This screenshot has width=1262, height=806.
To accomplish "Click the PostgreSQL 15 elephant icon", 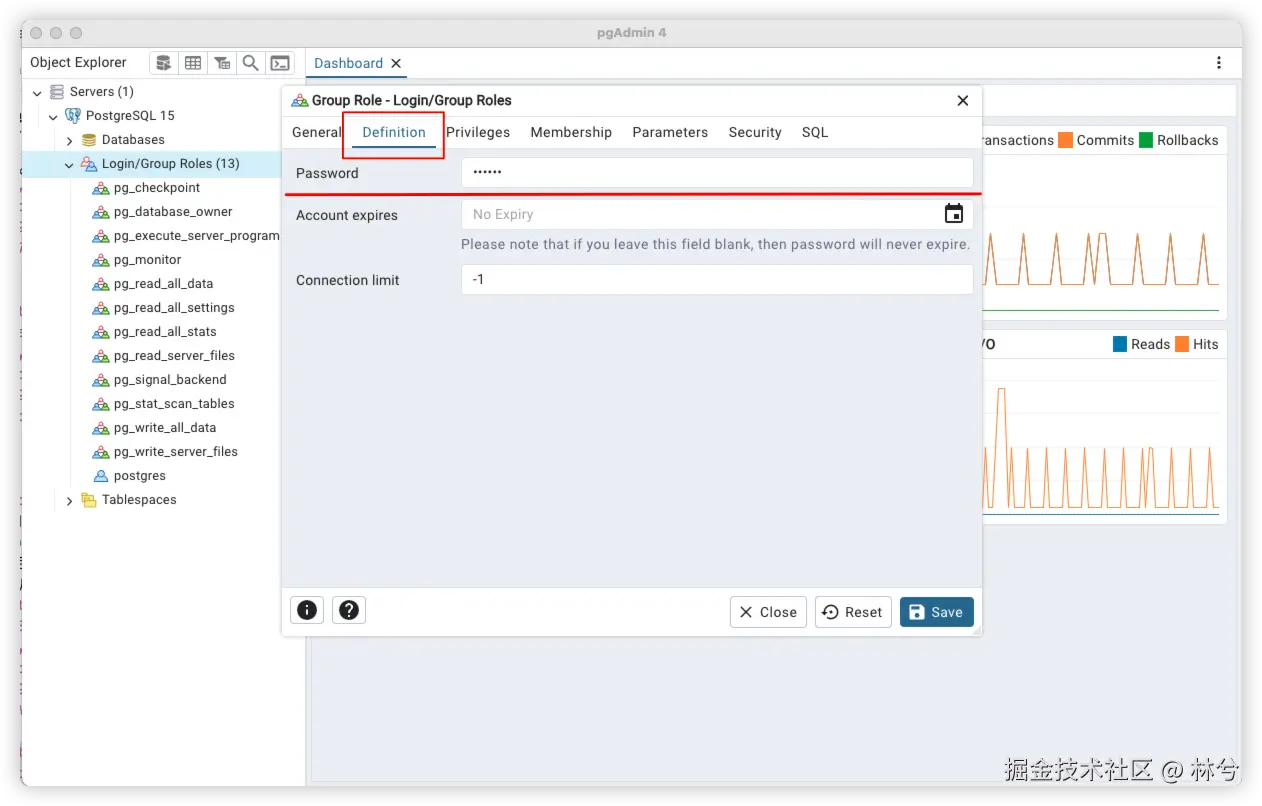I will click(x=73, y=116).
